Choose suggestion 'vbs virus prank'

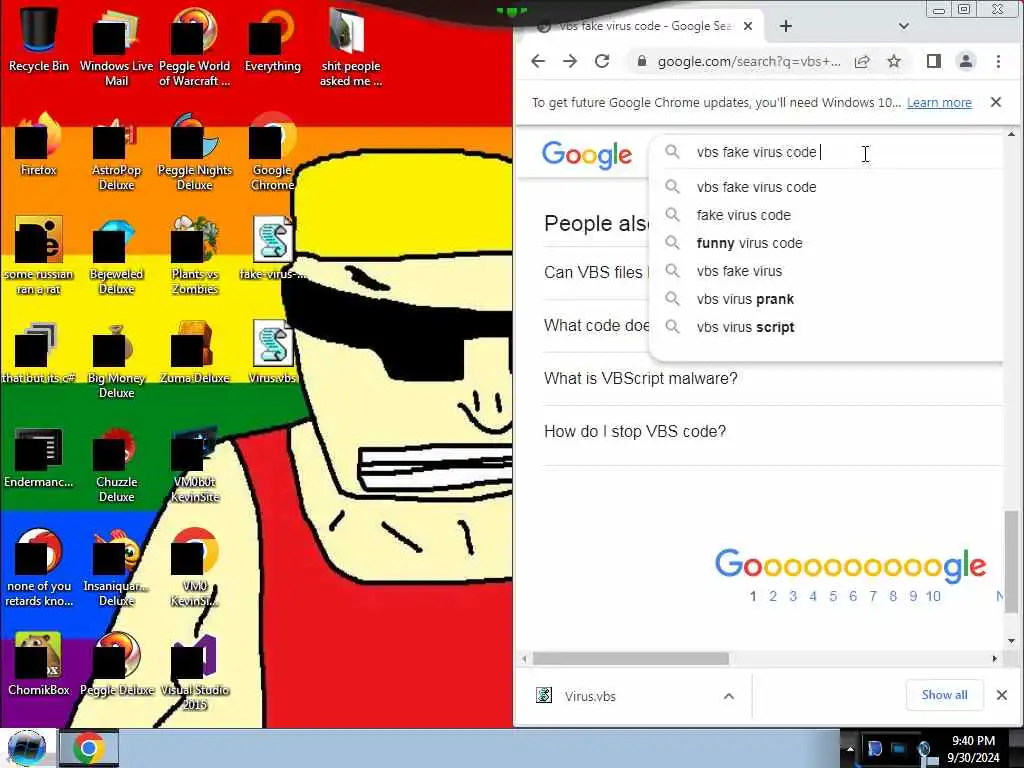pos(827,299)
